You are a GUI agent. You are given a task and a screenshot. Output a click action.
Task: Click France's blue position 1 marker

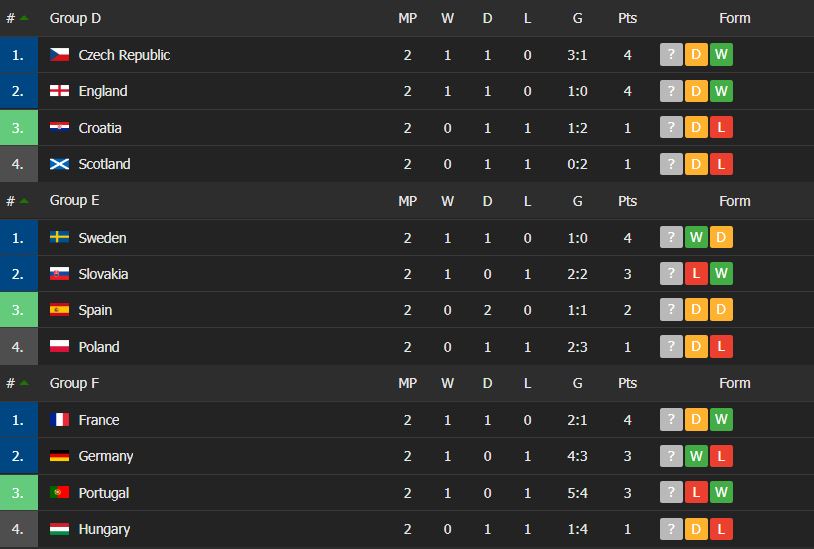click(x=19, y=419)
